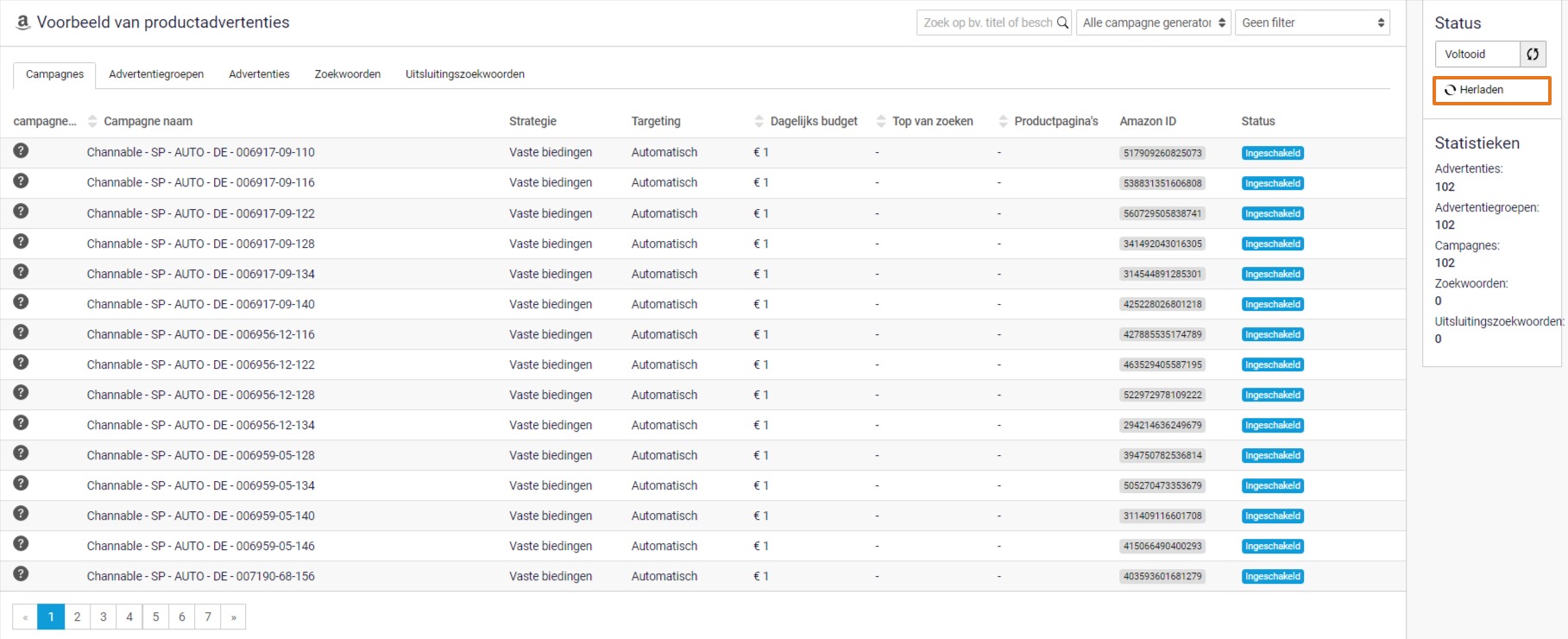Open help icon for campaign 006959-05-146
Image resolution: width=1568 pixels, height=639 pixels.
pyautogui.click(x=21, y=543)
